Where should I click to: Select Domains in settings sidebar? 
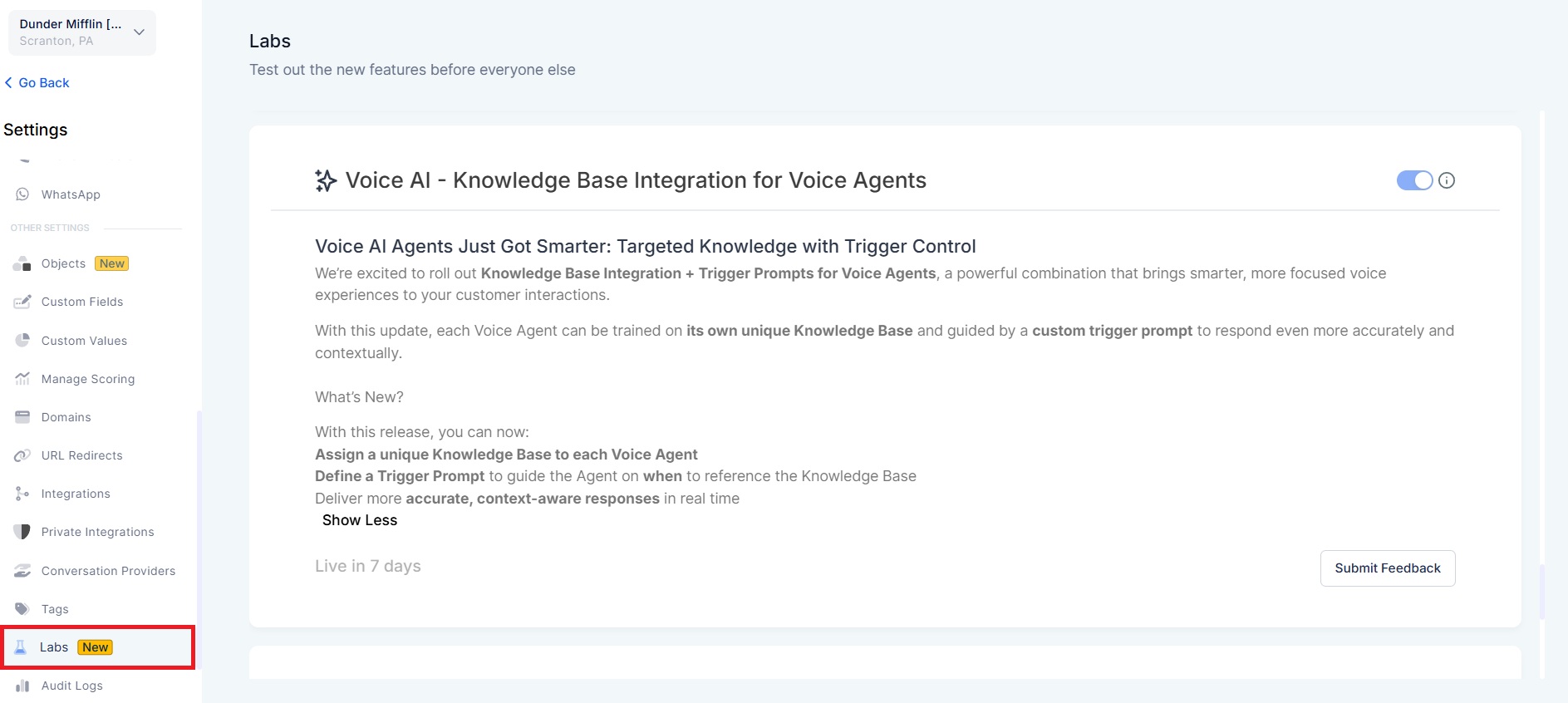click(x=66, y=417)
